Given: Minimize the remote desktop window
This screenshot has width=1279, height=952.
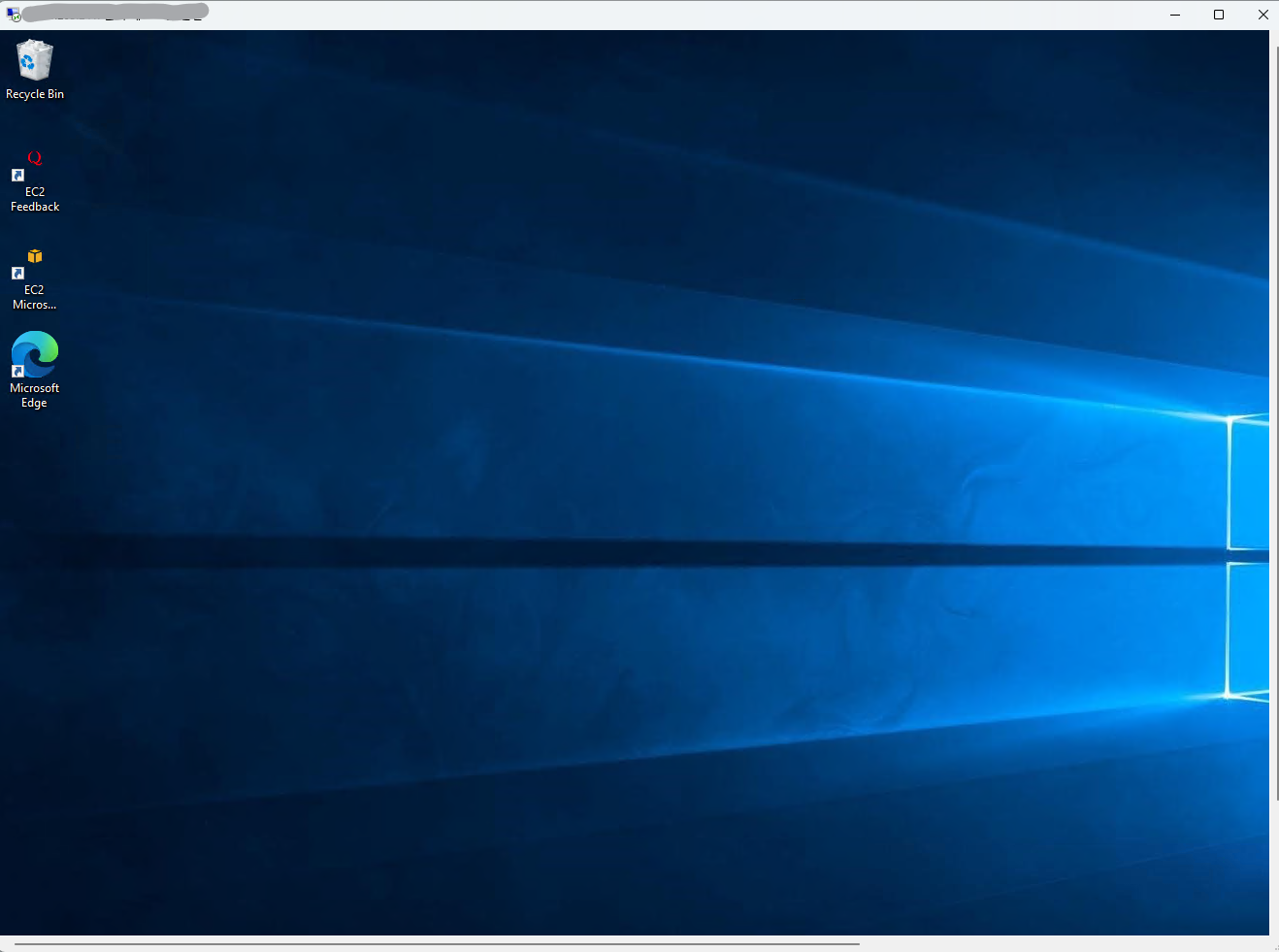Looking at the screenshot, I should point(1175,15).
